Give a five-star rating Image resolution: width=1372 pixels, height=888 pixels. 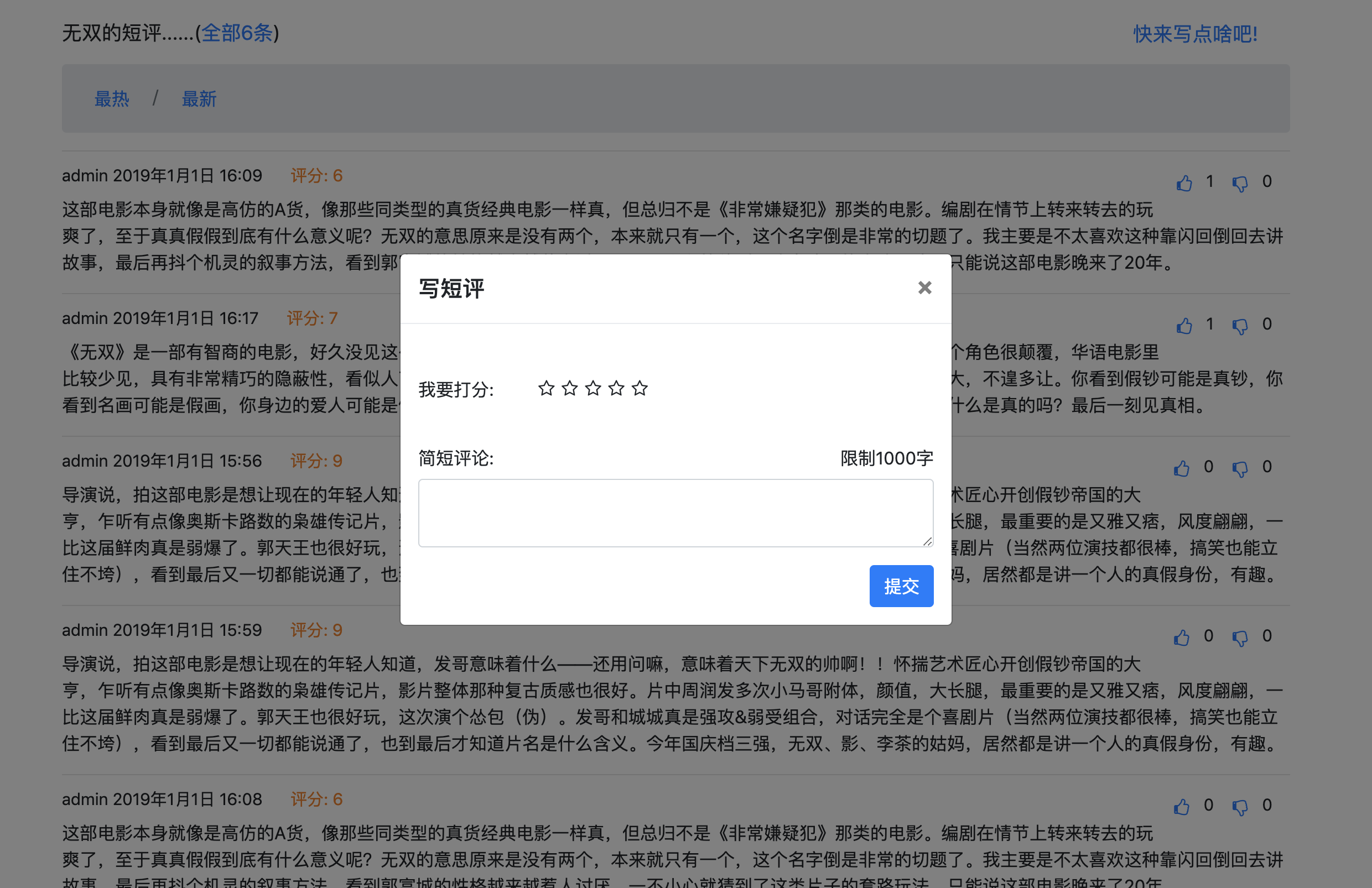point(640,388)
